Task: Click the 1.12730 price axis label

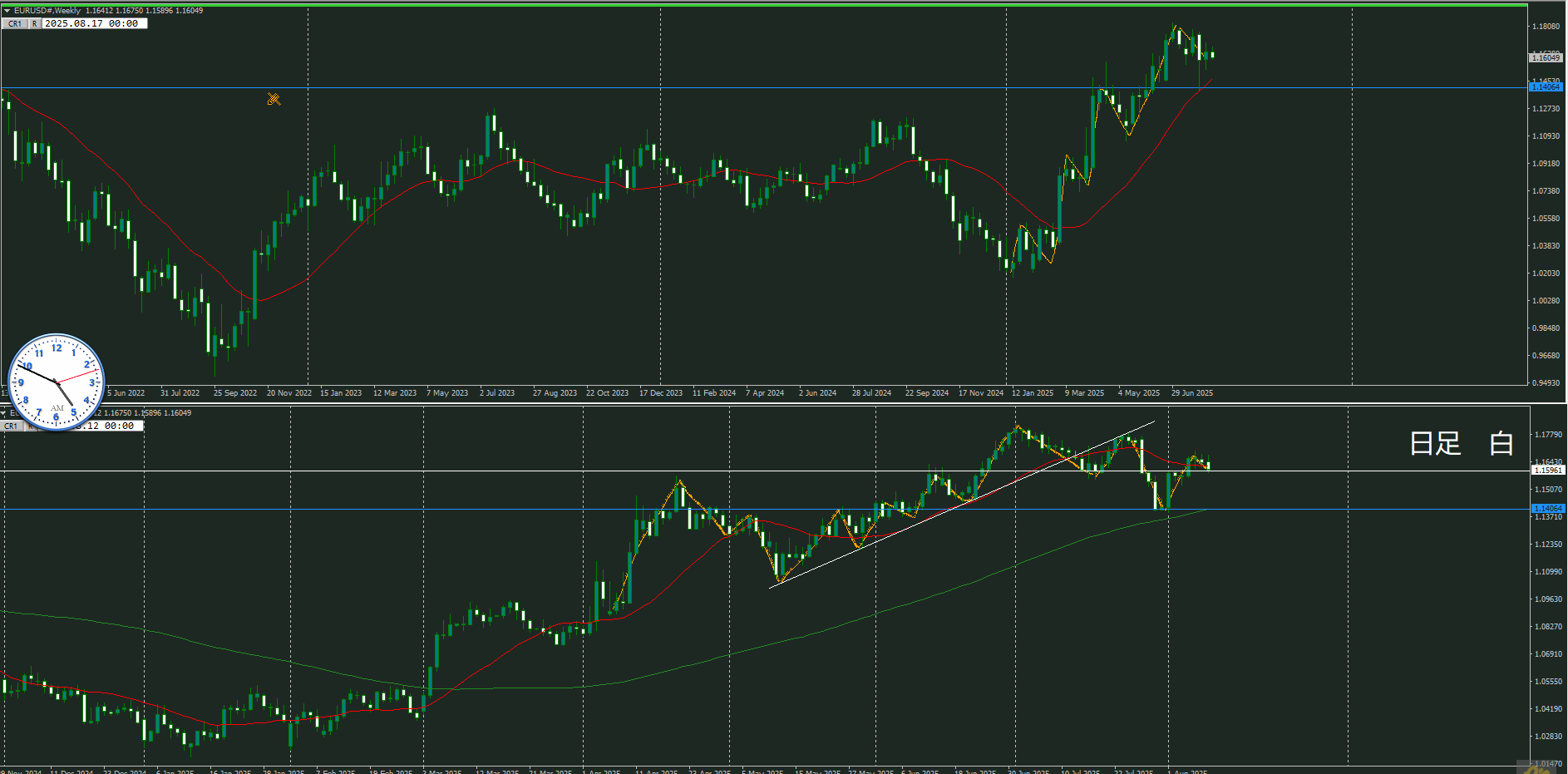Action: pyautogui.click(x=1546, y=109)
